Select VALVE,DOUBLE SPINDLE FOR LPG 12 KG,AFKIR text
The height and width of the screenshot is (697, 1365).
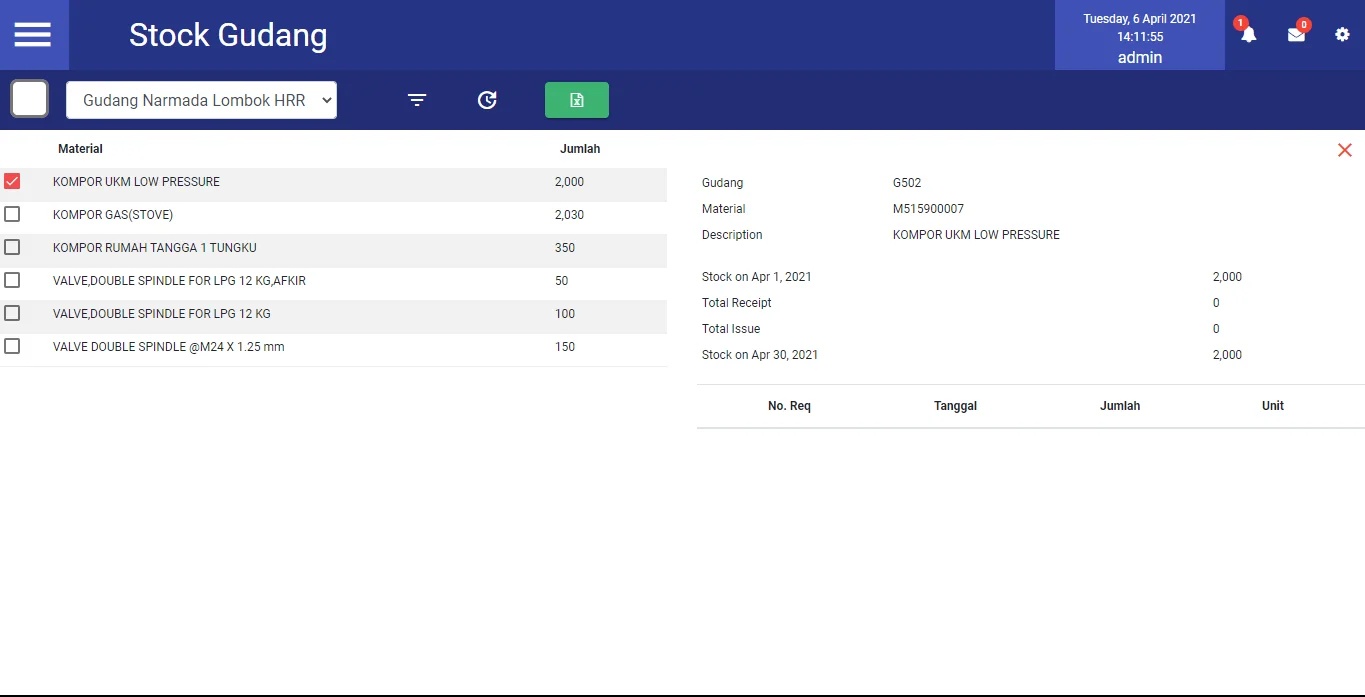coord(179,281)
